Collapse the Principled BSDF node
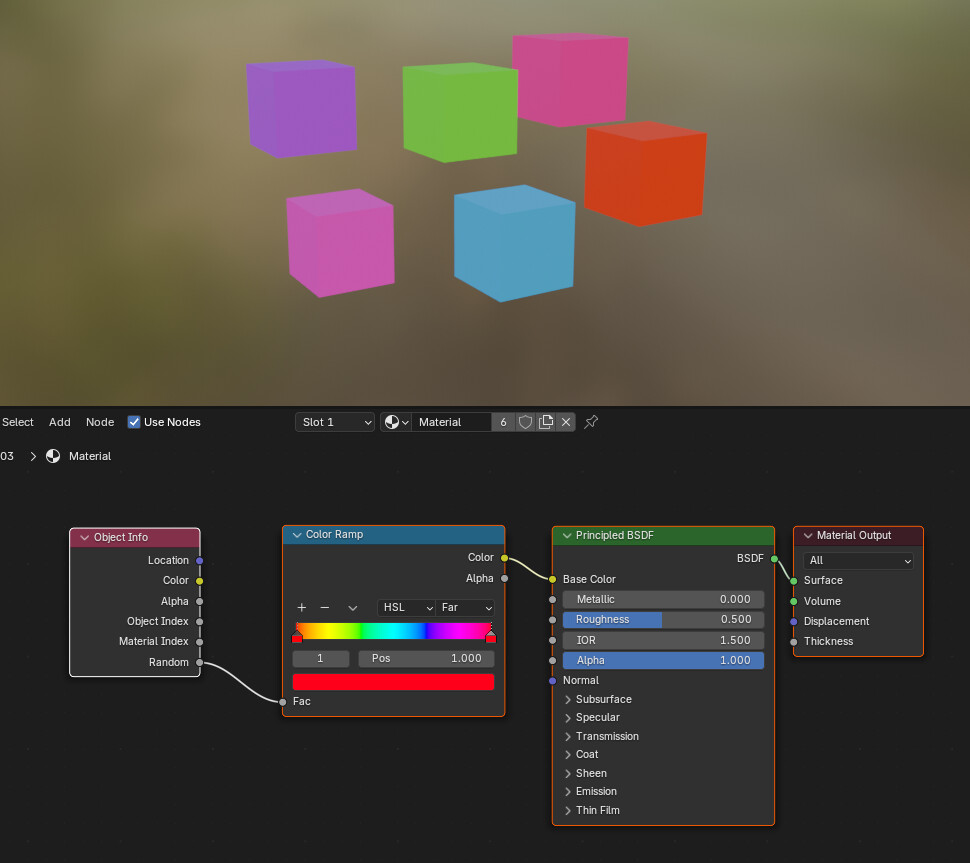Image resolution: width=970 pixels, height=863 pixels. pyautogui.click(x=567, y=536)
